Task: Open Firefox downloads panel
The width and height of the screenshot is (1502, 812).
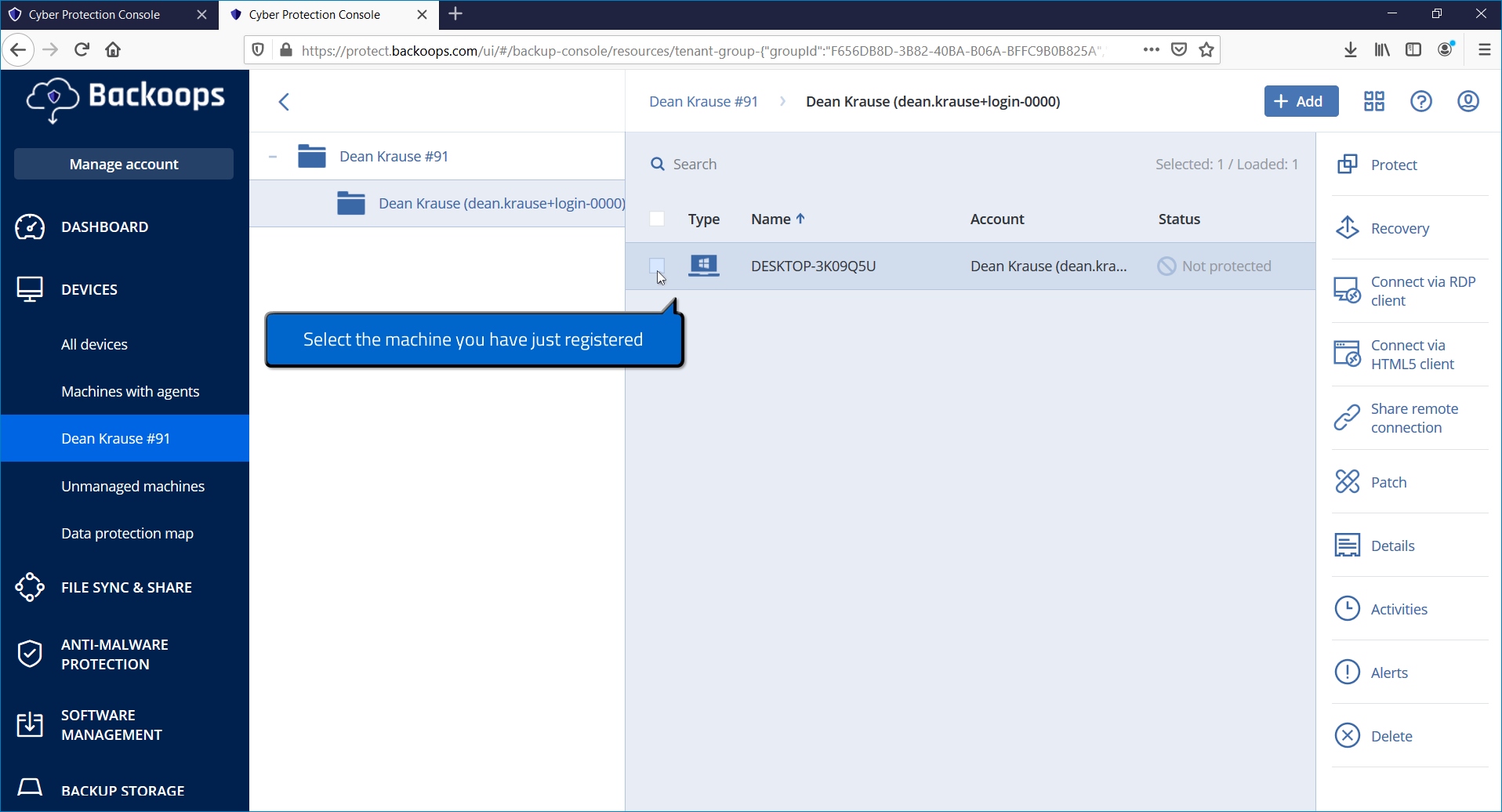Action: pos(1350,50)
